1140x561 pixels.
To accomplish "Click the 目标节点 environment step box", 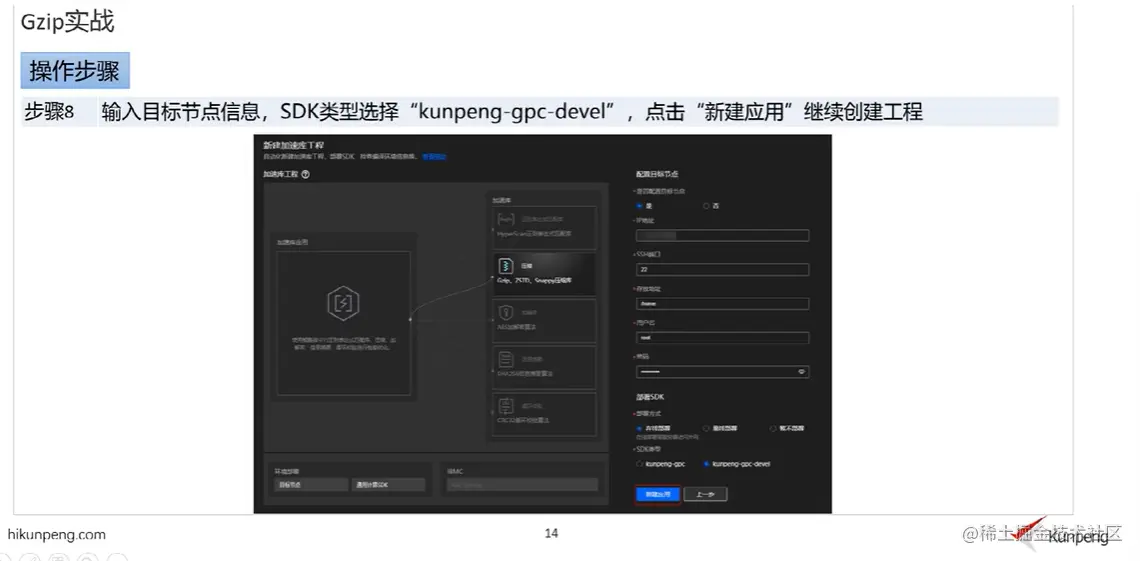I will click(x=311, y=485).
